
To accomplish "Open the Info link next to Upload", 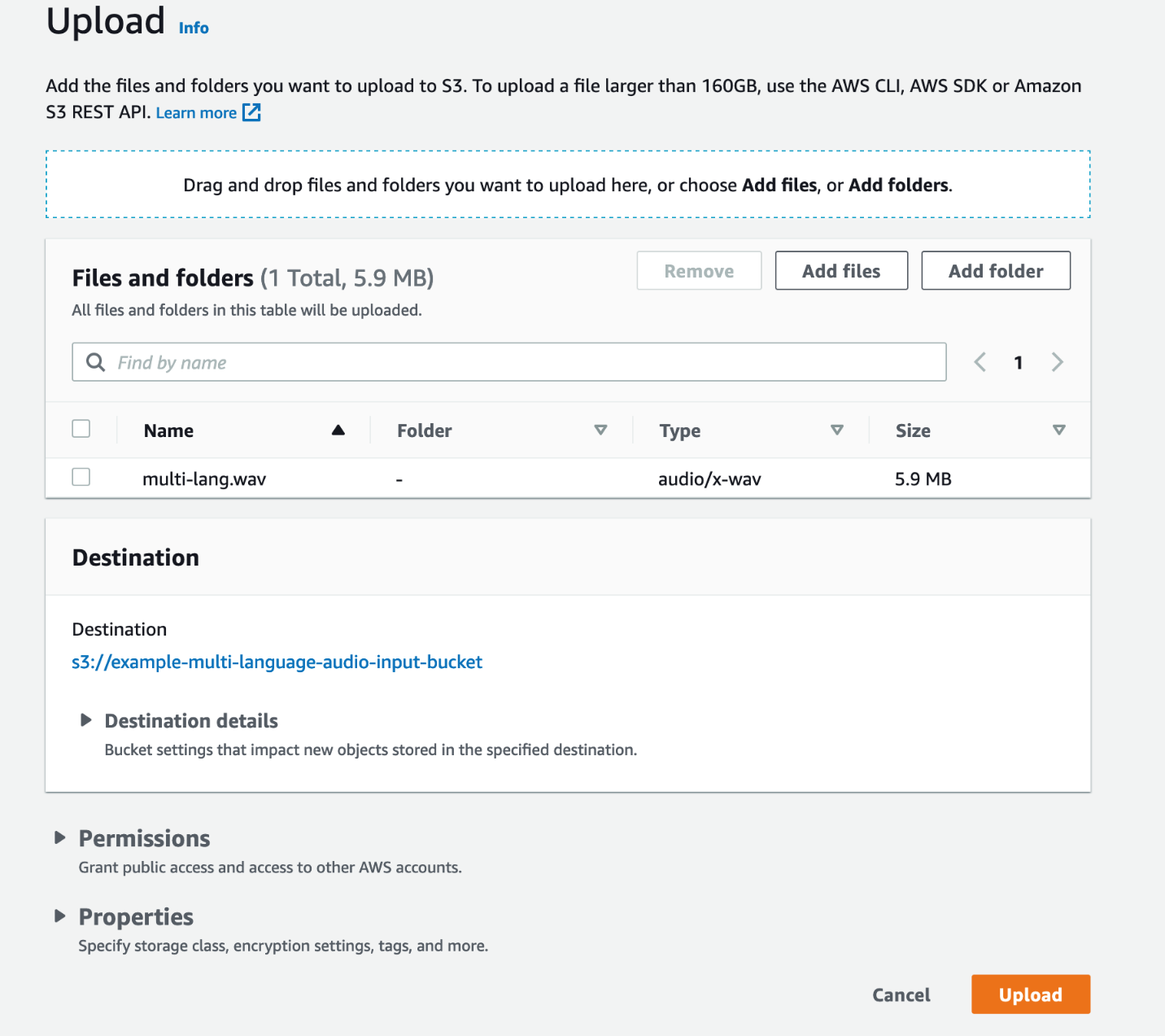I will point(194,28).
